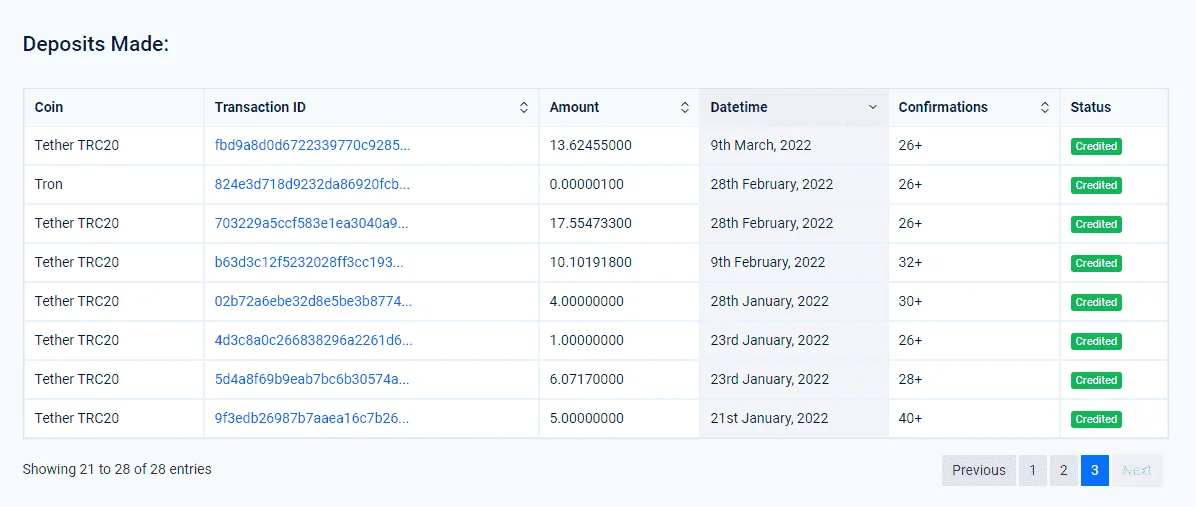This screenshot has height=507, width=1196.
Task: Click Showing 21 to 28 entries text
Action: tap(117, 469)
